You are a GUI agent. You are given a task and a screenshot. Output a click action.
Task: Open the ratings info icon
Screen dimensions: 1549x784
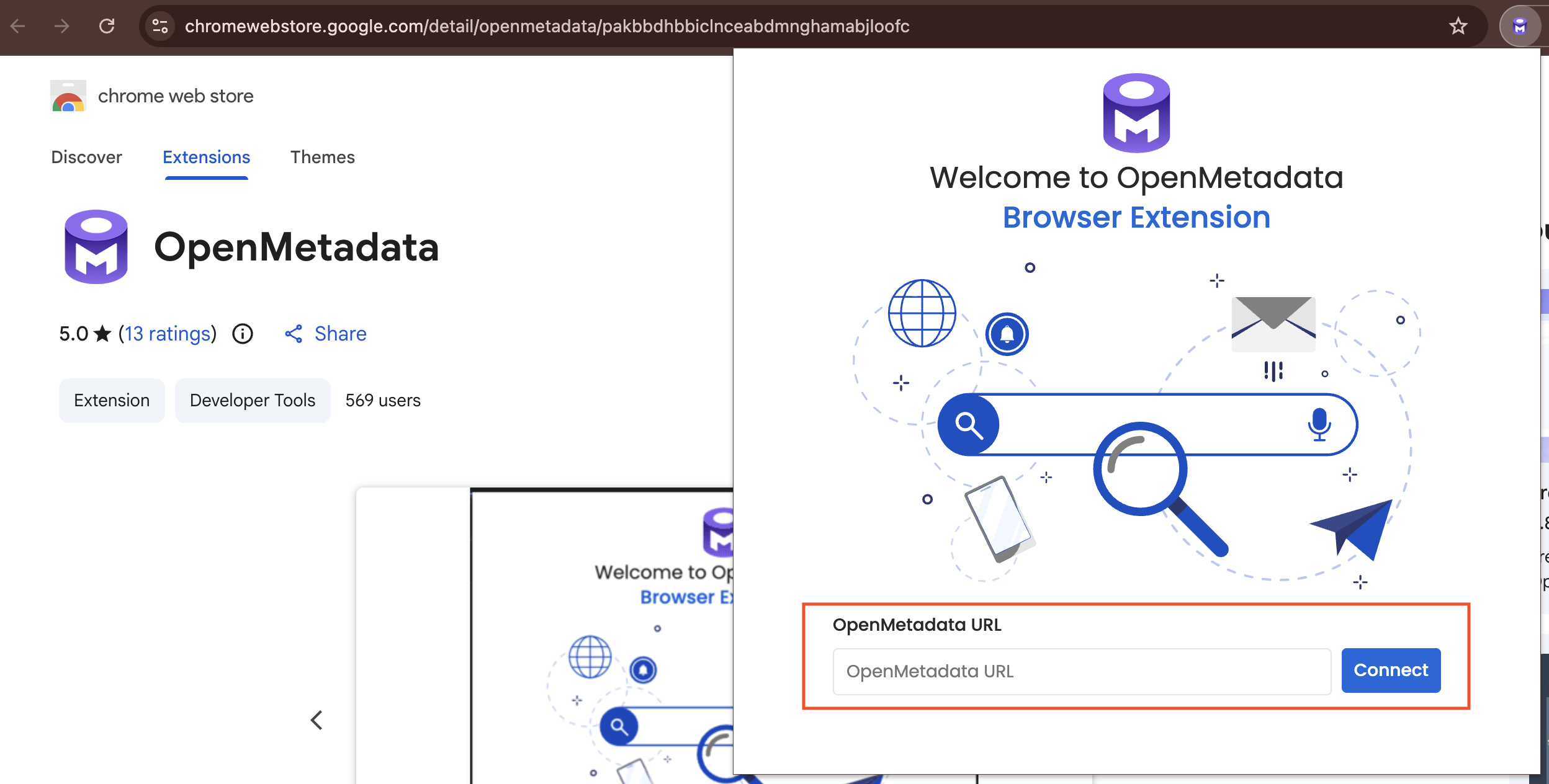[x=243, y=334]
